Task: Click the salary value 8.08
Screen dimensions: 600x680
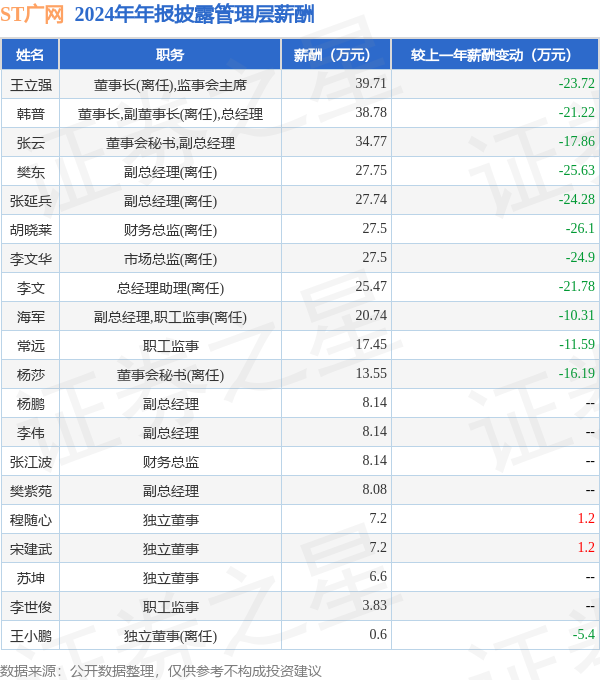Action: coord(375,489)
